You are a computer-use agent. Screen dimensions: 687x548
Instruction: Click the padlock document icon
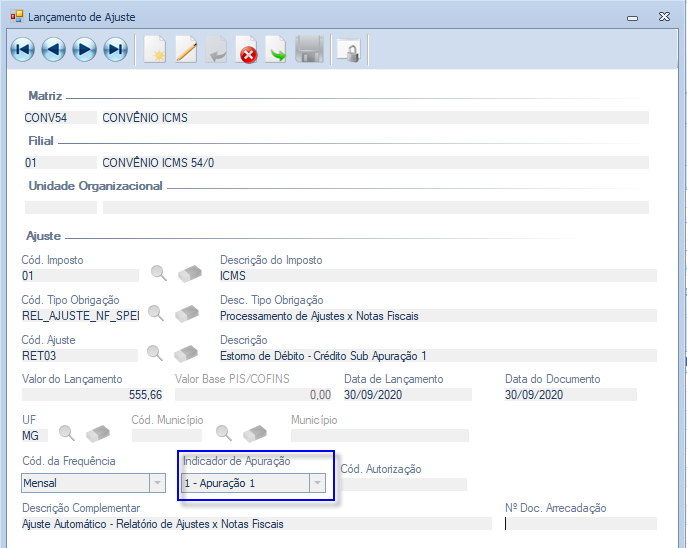[x=349, y=50]
